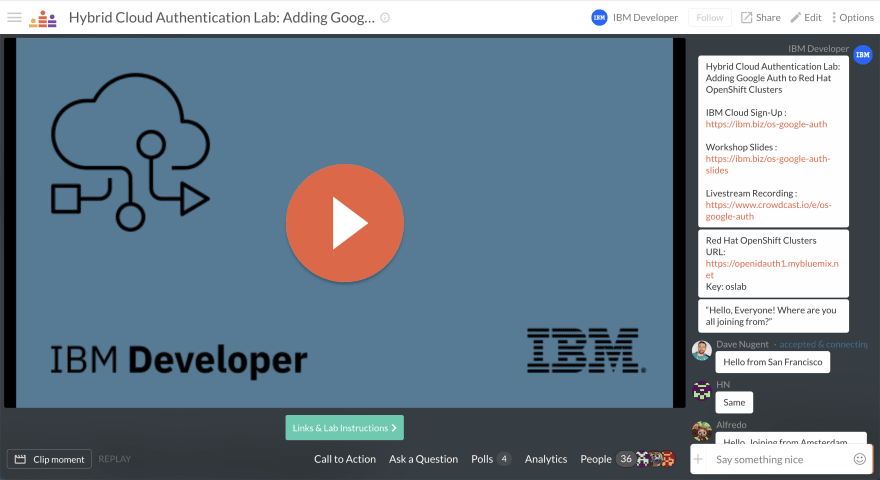Viewport: 880px width, 480px height.
Task: Click the REPLAY label
Action: click(114, 459)
